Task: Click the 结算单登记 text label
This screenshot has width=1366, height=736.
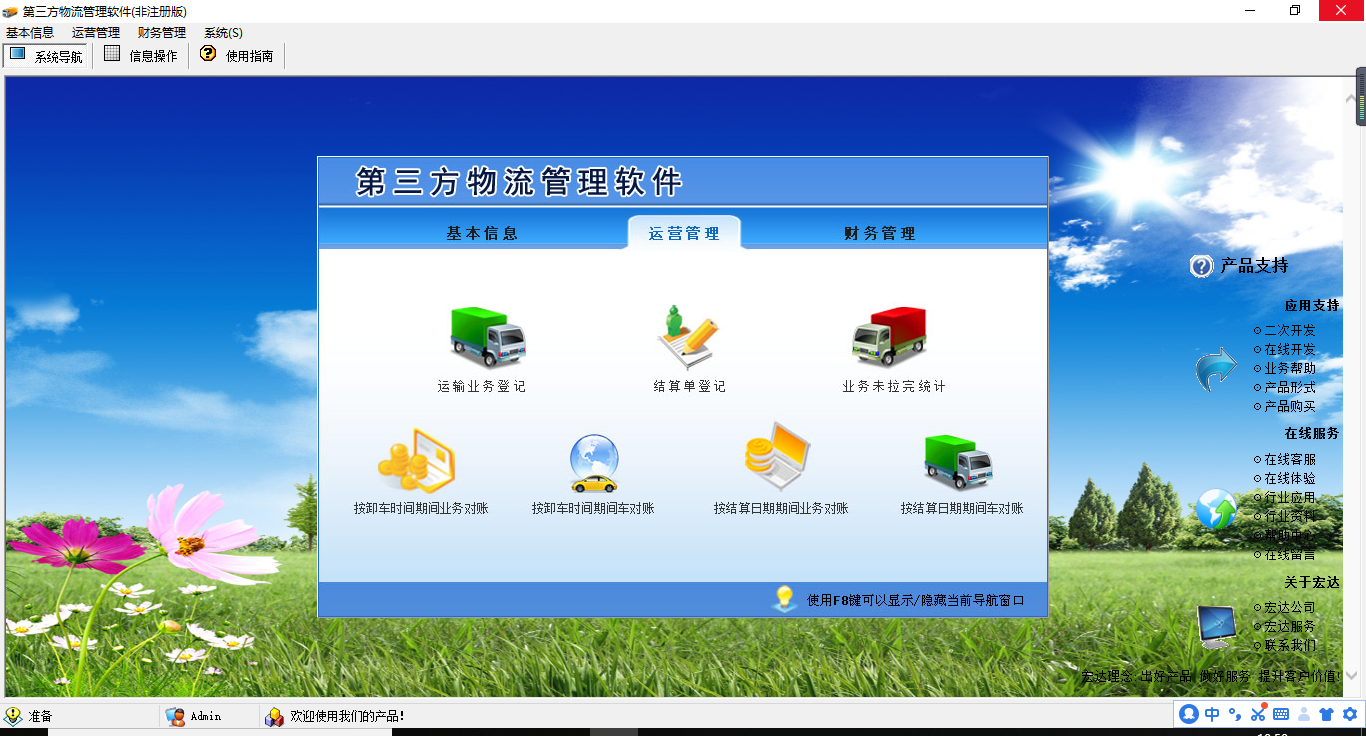Action: [690, 386]
